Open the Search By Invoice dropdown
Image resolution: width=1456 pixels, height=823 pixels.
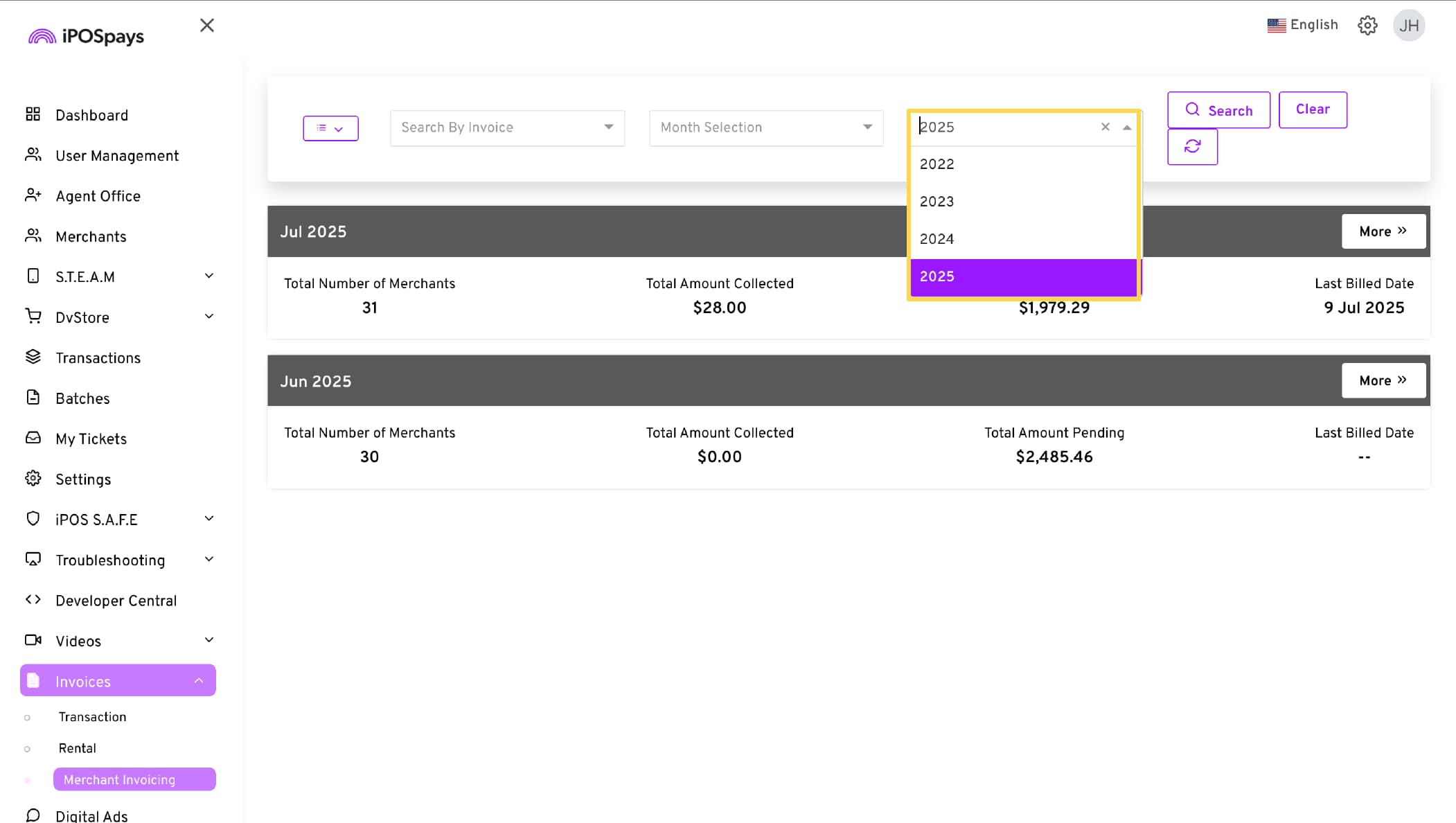[506, 127]
